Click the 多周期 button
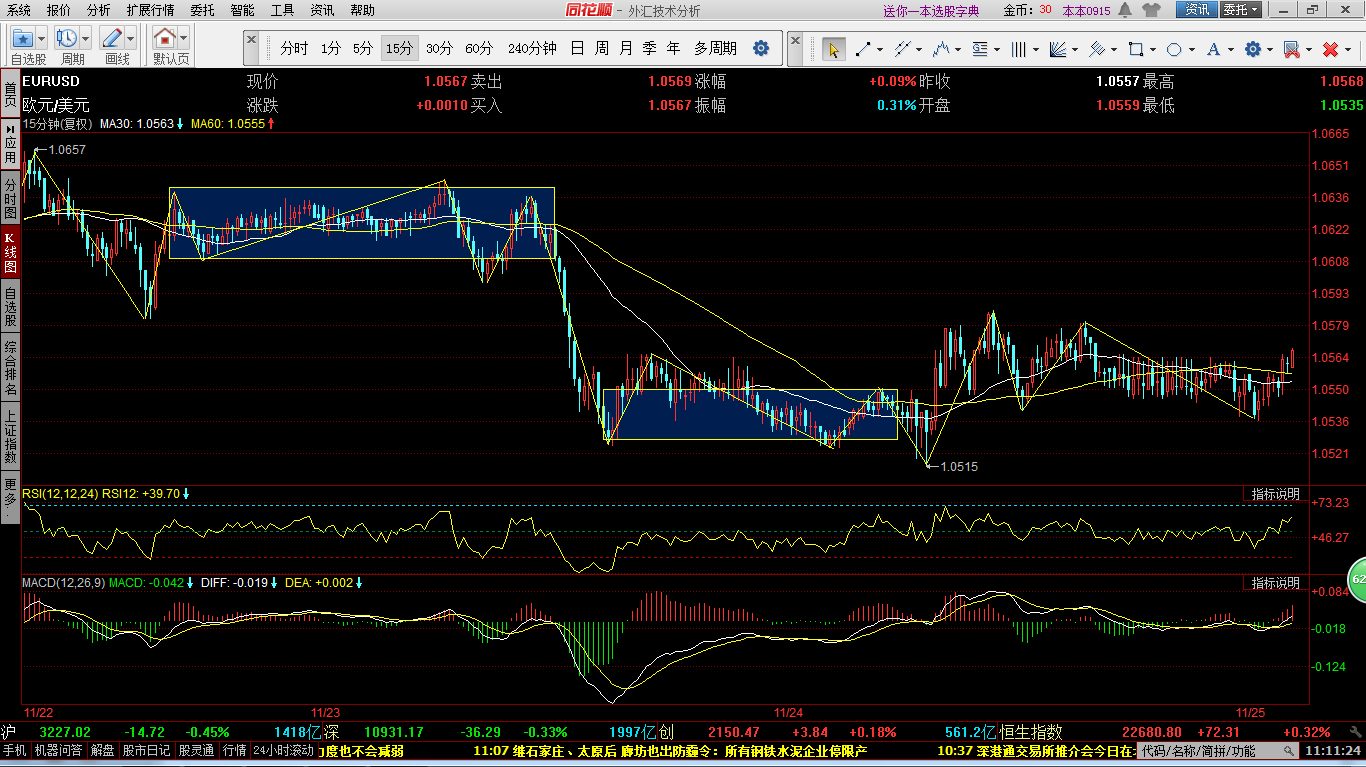Screen dimensions: 1366x767 [x=715, y=48]
